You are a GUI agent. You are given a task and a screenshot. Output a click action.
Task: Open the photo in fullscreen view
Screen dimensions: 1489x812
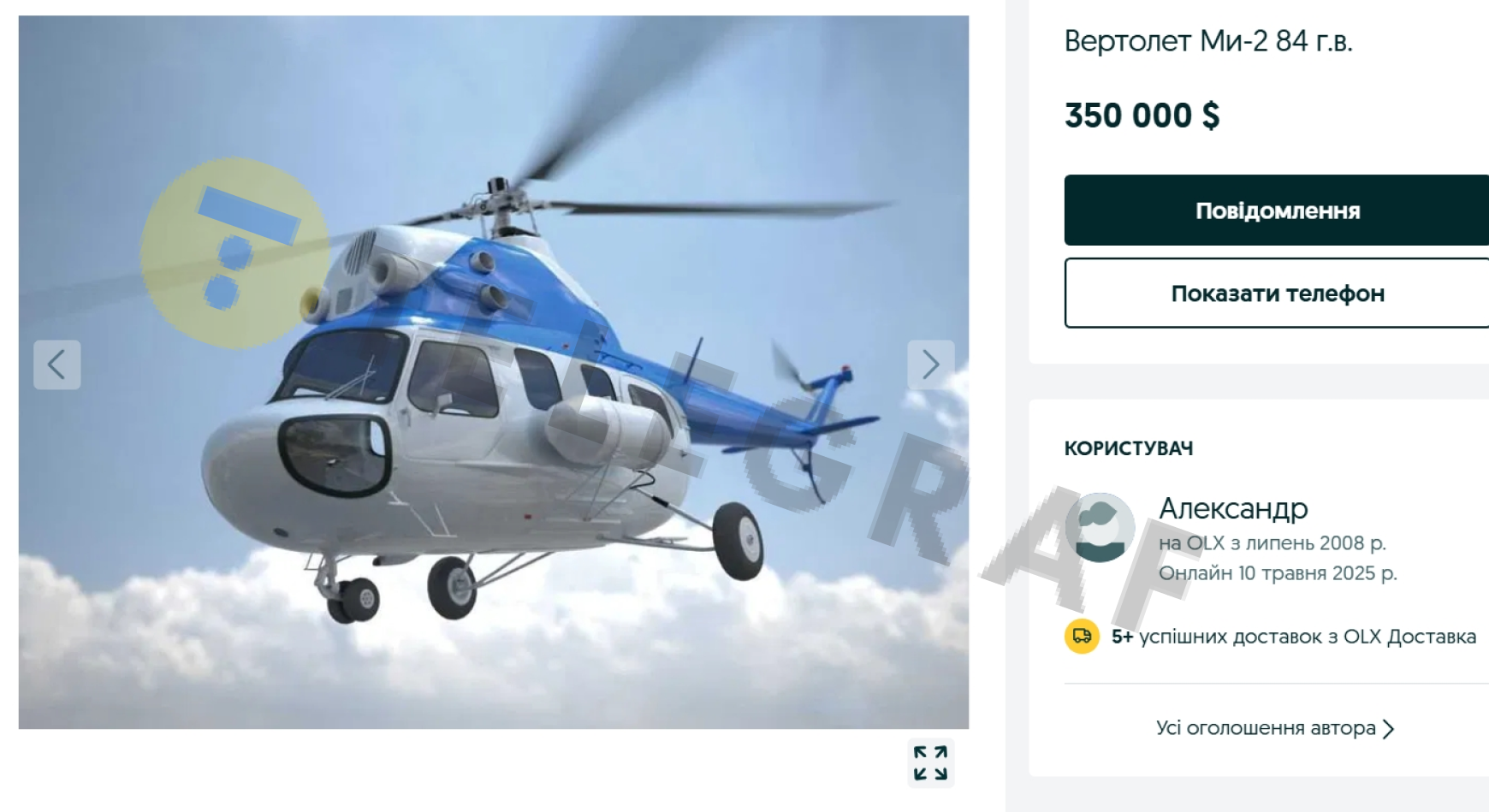point(930,762)
